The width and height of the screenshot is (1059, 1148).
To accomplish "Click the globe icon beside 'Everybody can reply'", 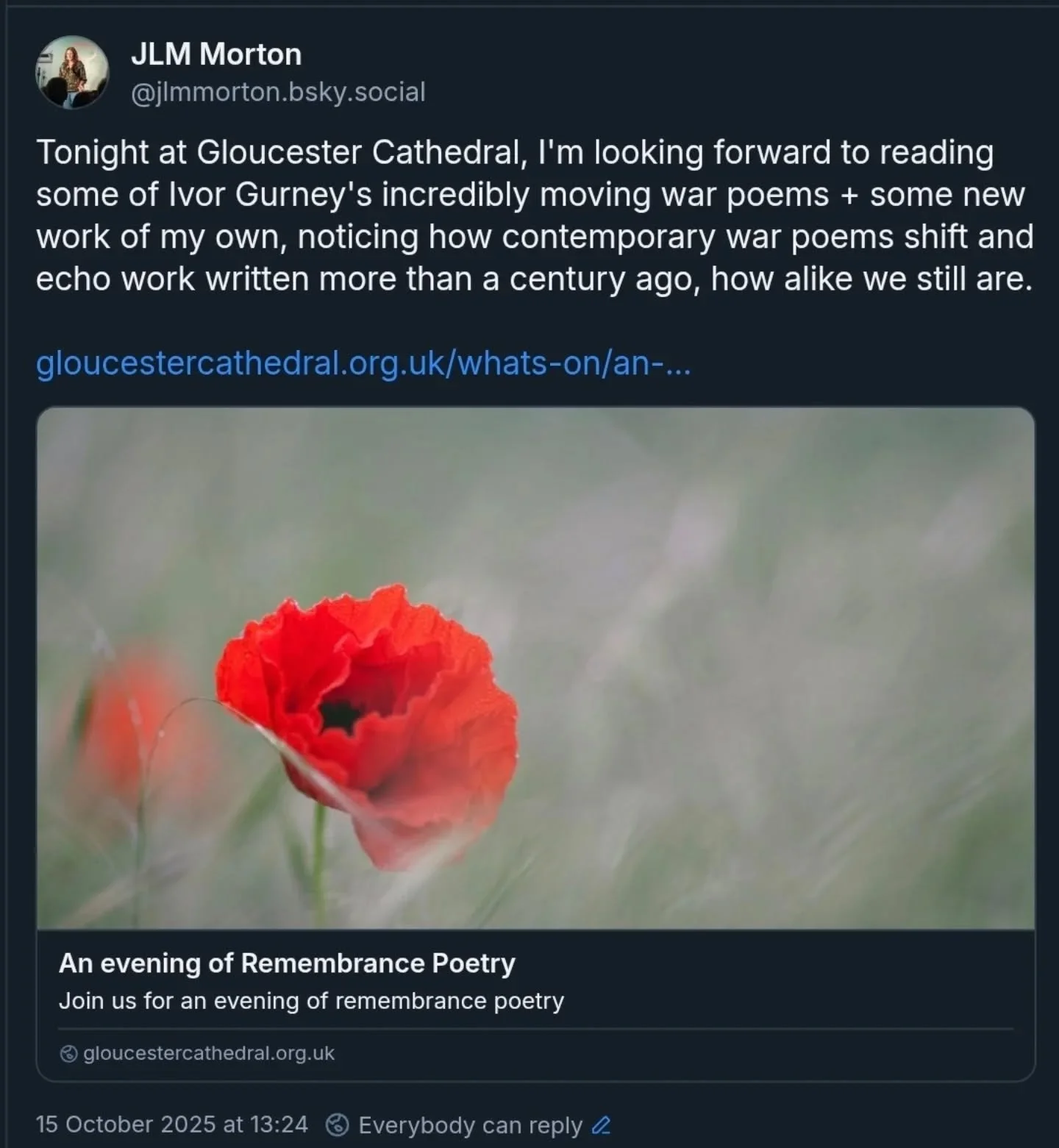I will click(x=338, y=1124).
